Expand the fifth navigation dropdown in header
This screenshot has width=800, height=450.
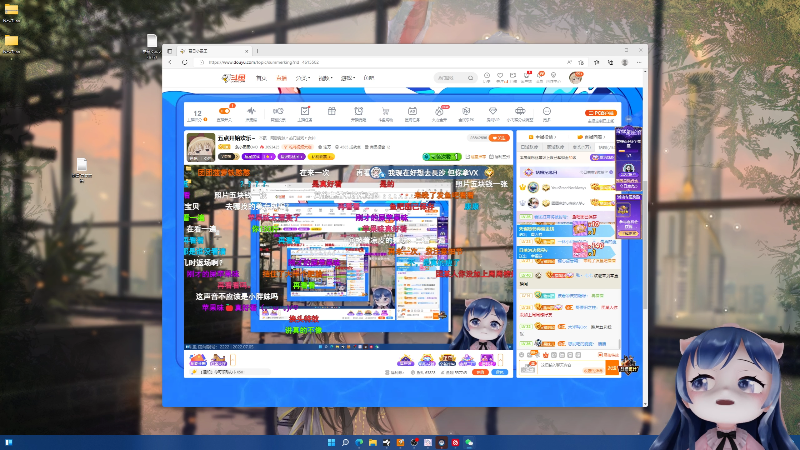pyautogui.click(x=347, y=78)
